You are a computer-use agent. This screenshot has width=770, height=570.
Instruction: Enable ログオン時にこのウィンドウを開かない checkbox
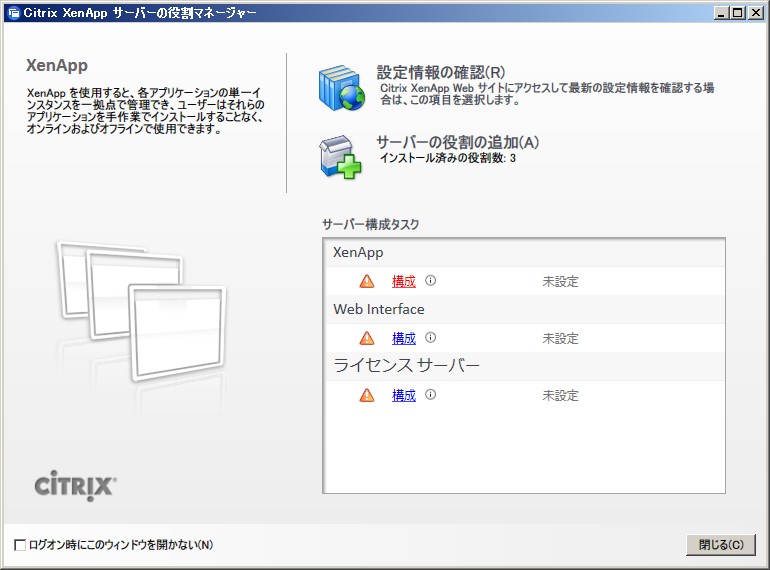pos(21,545)
